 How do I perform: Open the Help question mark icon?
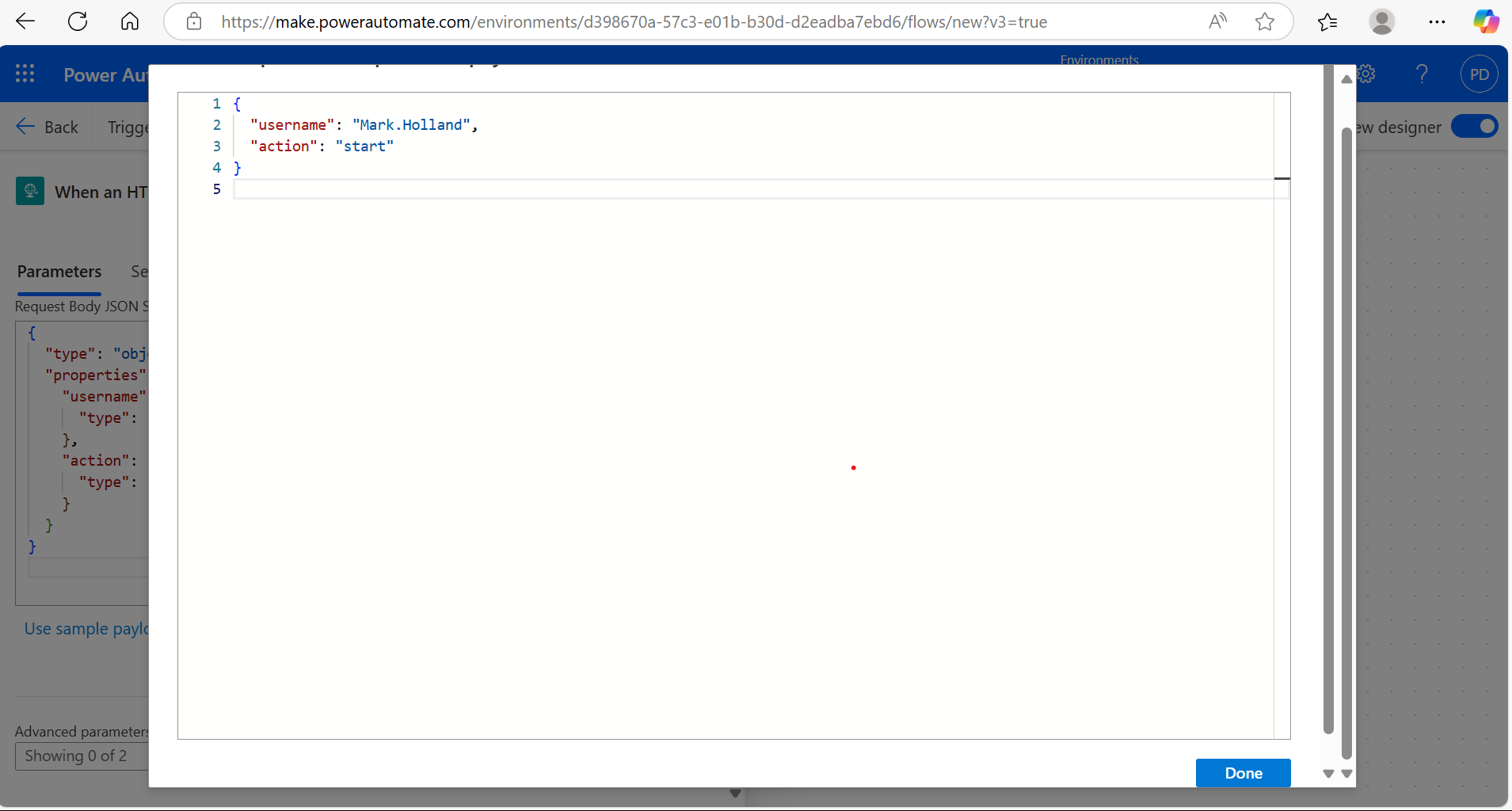pyautogui.click(x=1422, y=74)
